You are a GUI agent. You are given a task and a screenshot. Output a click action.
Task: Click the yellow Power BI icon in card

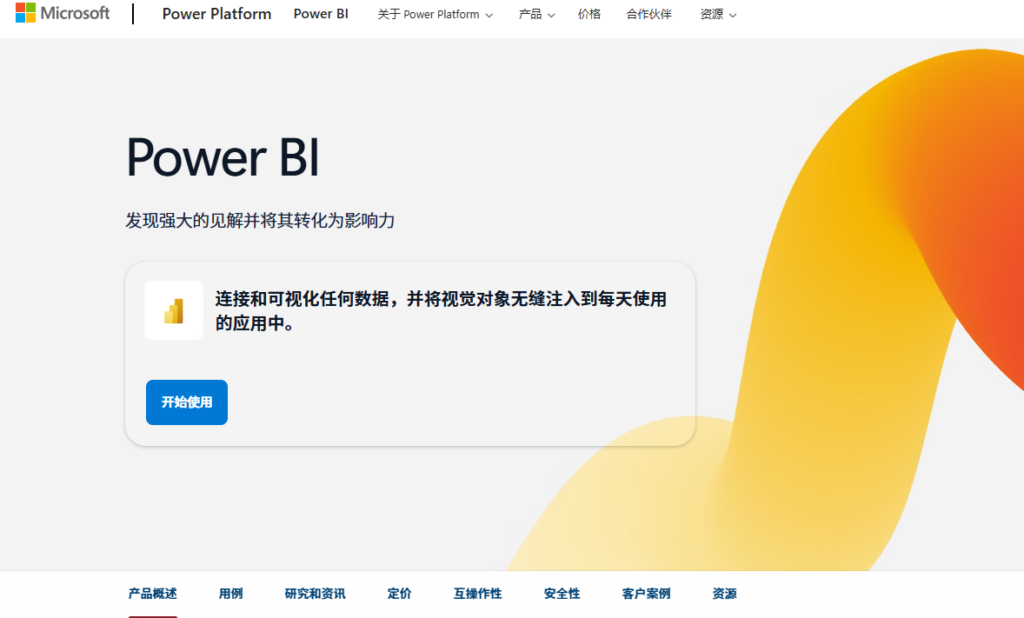click(174, 311)
